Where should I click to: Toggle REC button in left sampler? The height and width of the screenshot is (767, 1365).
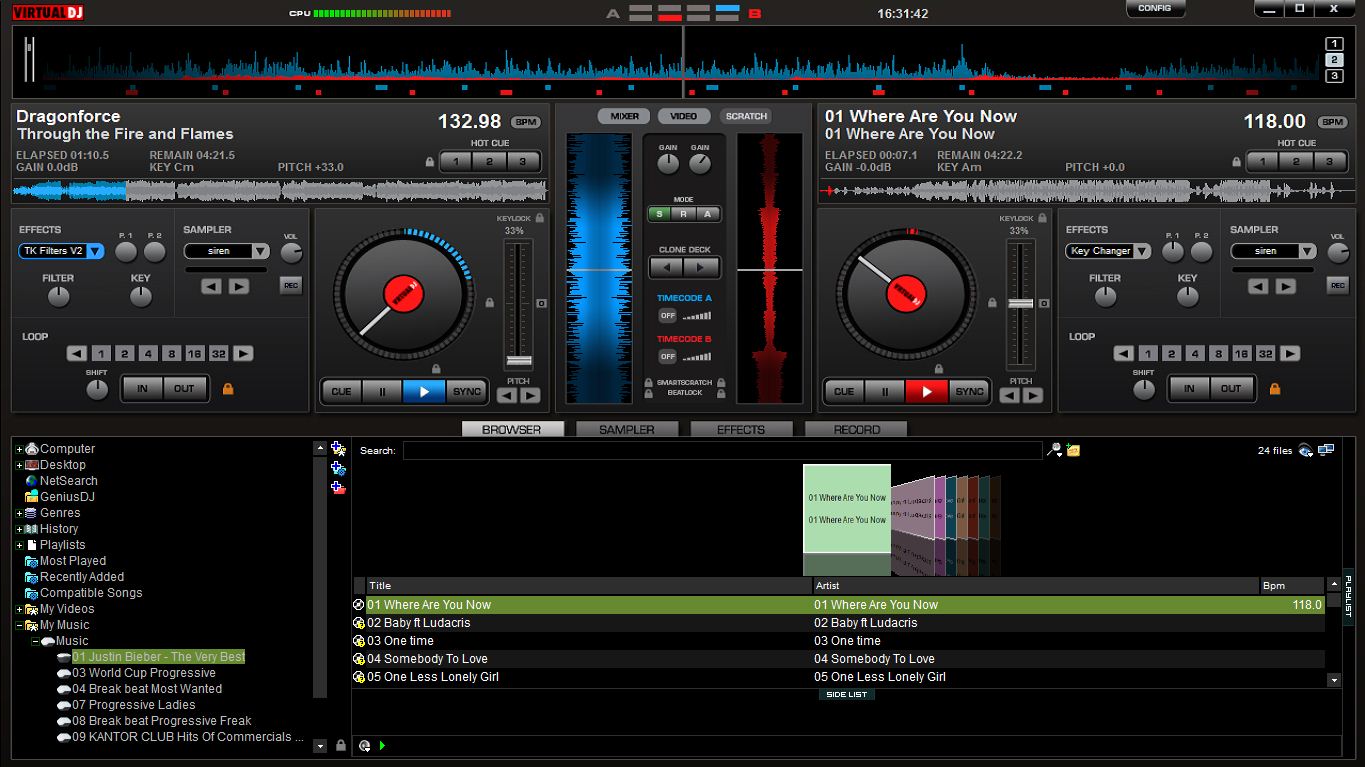coord(290,286)
